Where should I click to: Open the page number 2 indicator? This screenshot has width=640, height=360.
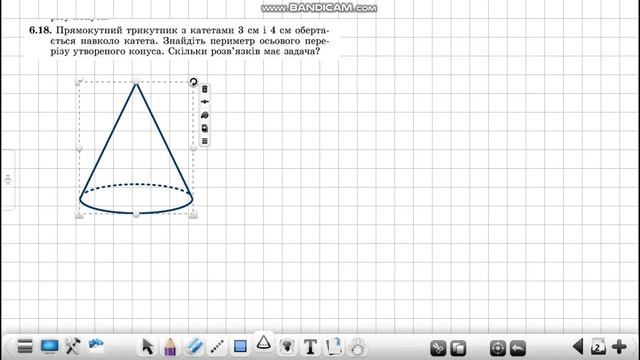click(x=598, y=347)
